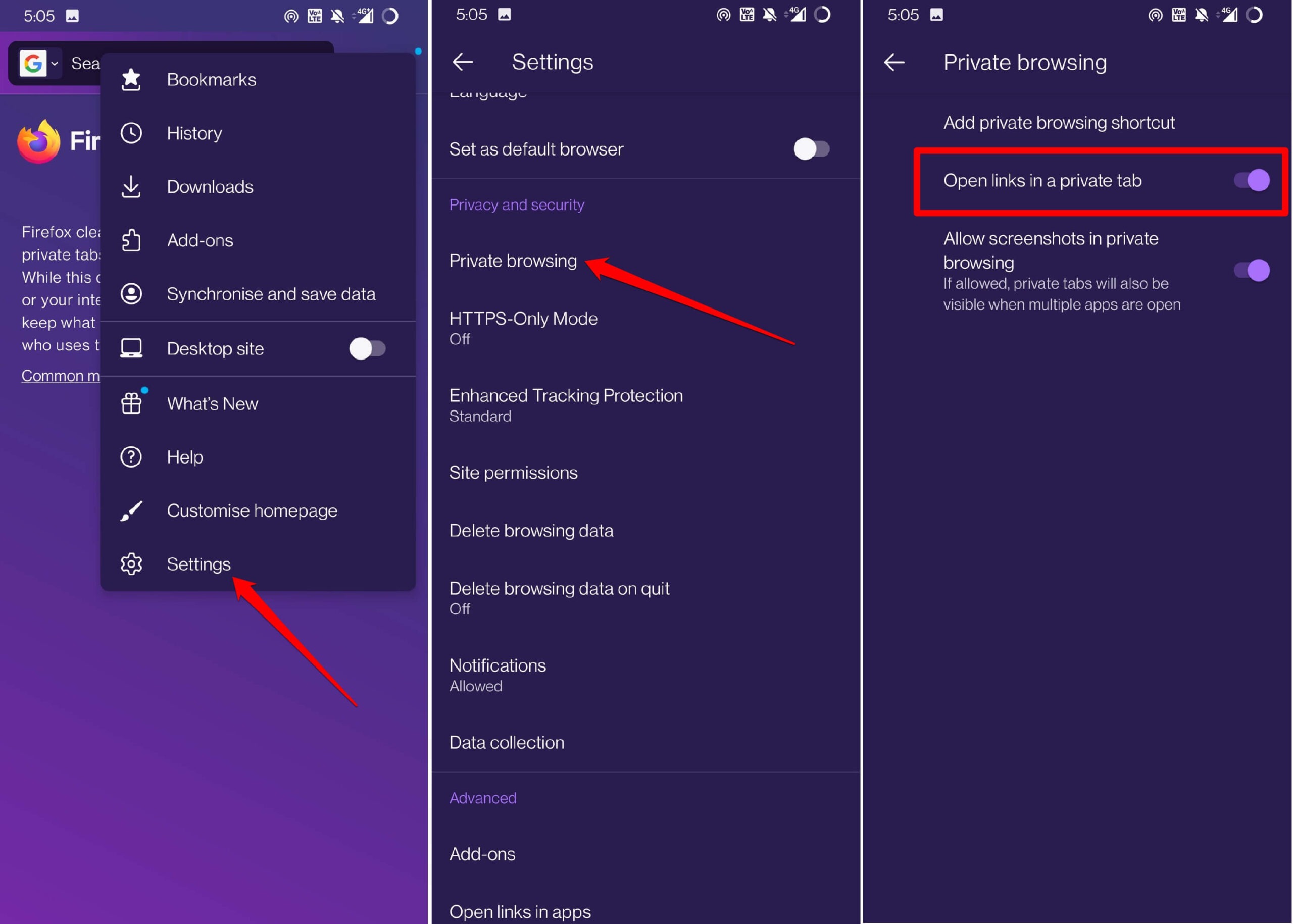Click the What's New gift icon

(131, 403)
